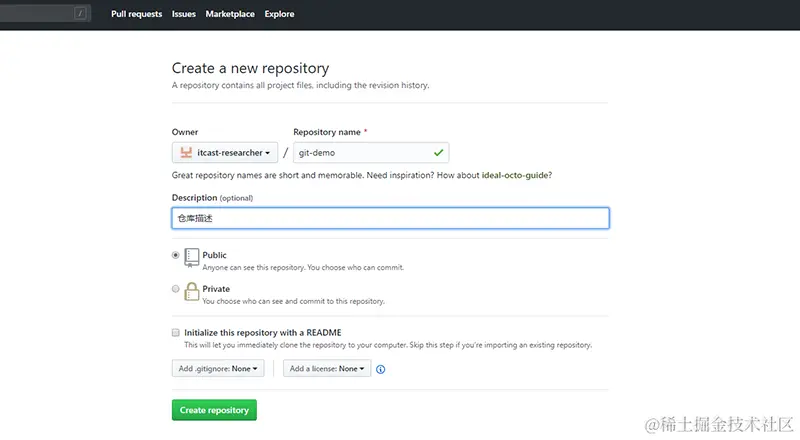The width and height of the screenshot is (800, 440).
Task: Click the slash shortcut icon in the search box
Action: click(x=80, y=13)
